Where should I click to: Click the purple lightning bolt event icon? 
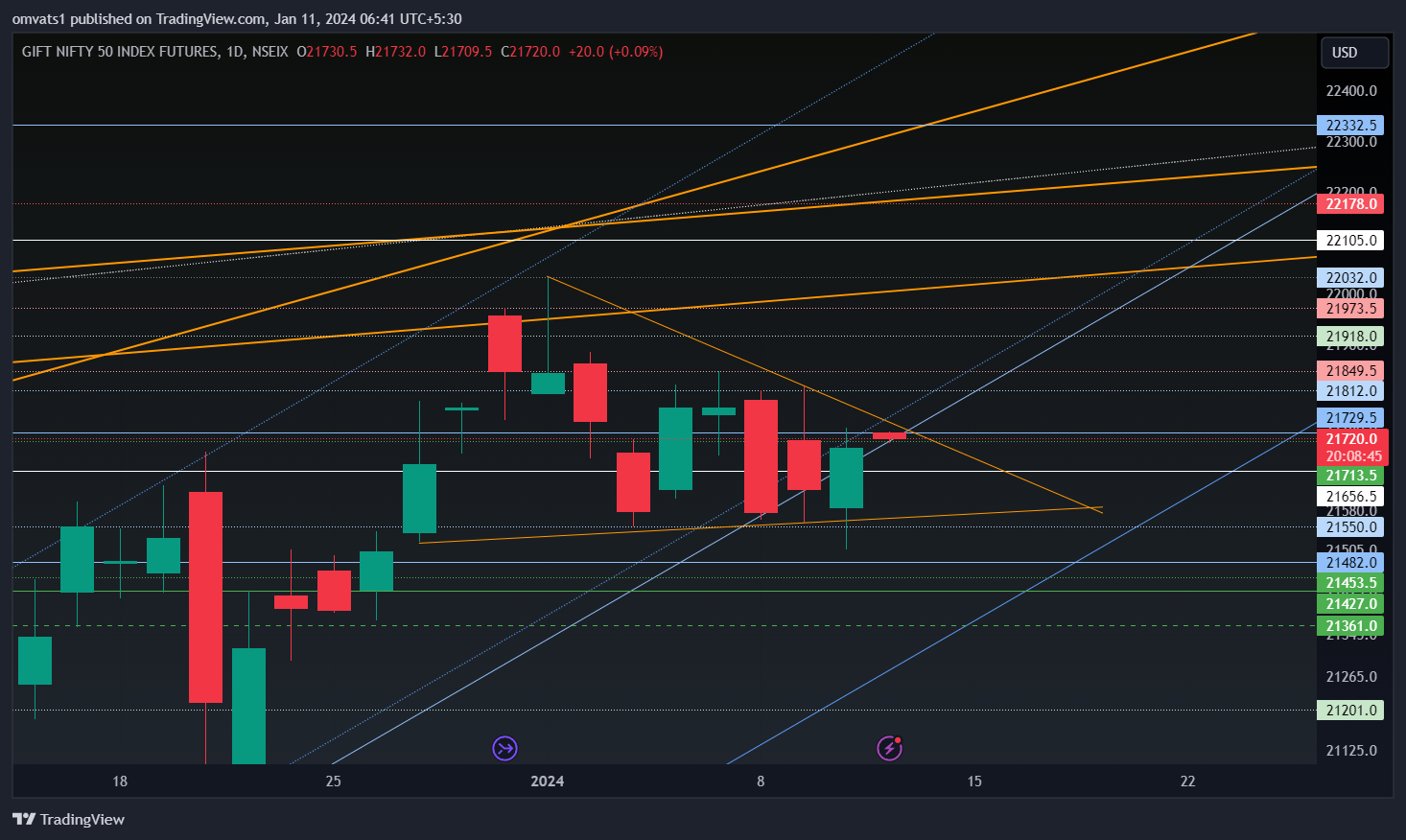pyautogui.click(x=890, y=748)
